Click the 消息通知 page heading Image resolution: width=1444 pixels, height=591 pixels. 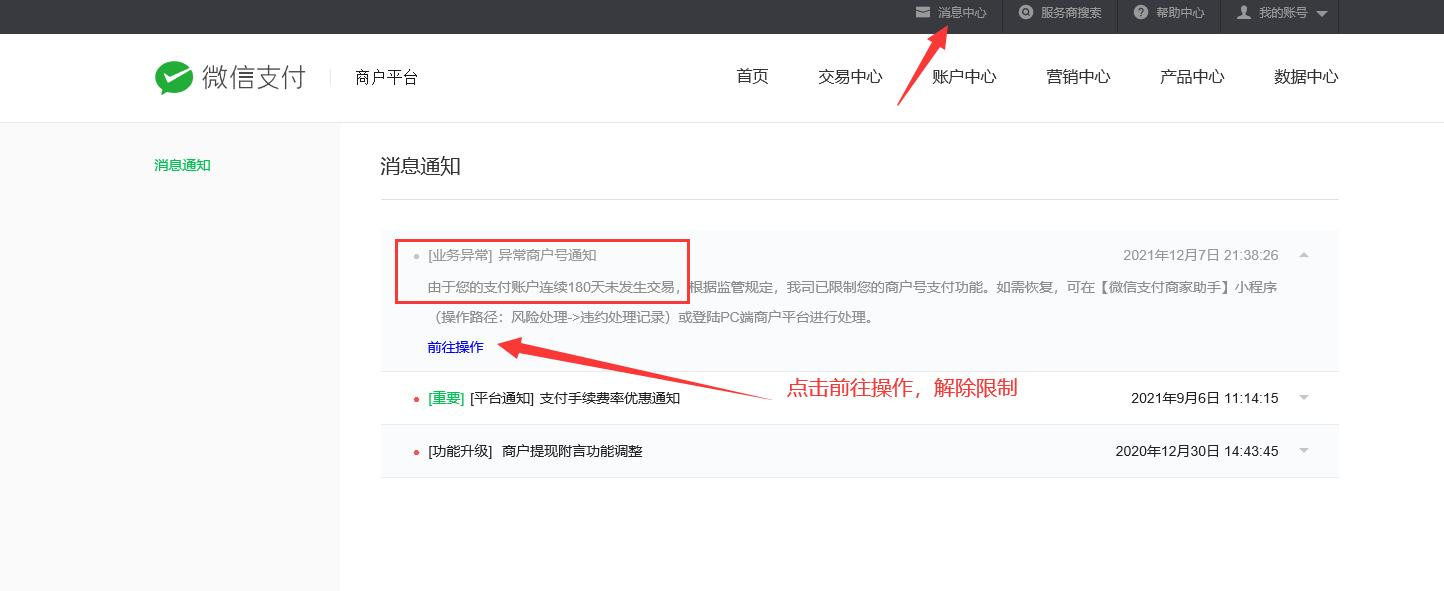(x=420, y=166)
